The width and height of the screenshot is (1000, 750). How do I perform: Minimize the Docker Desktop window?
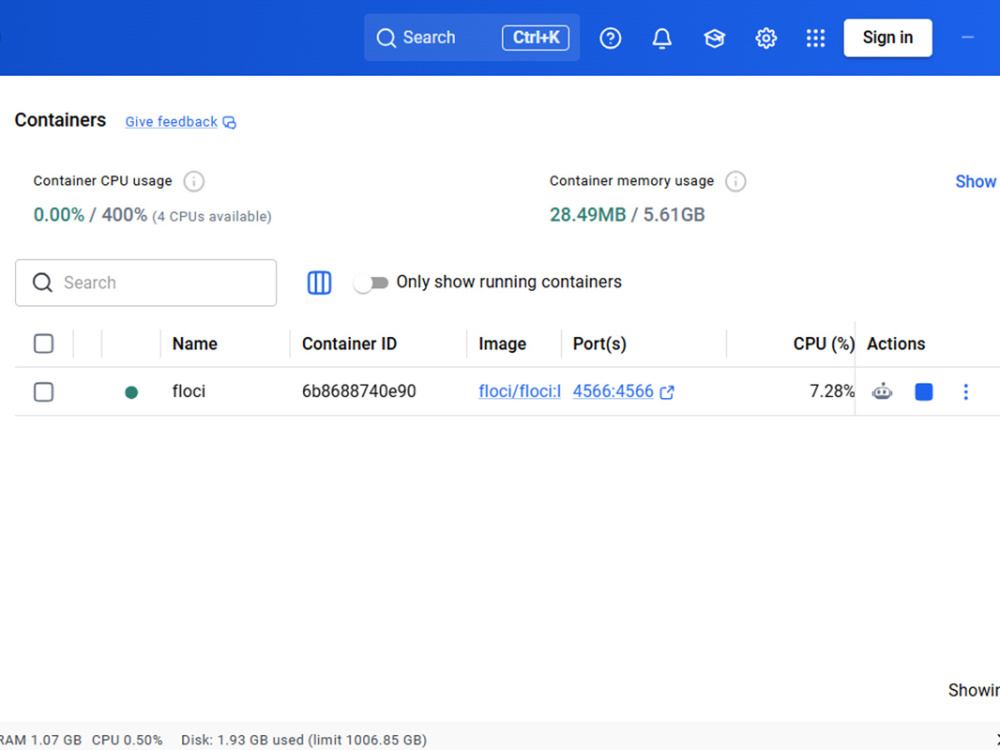pos(967,38)
